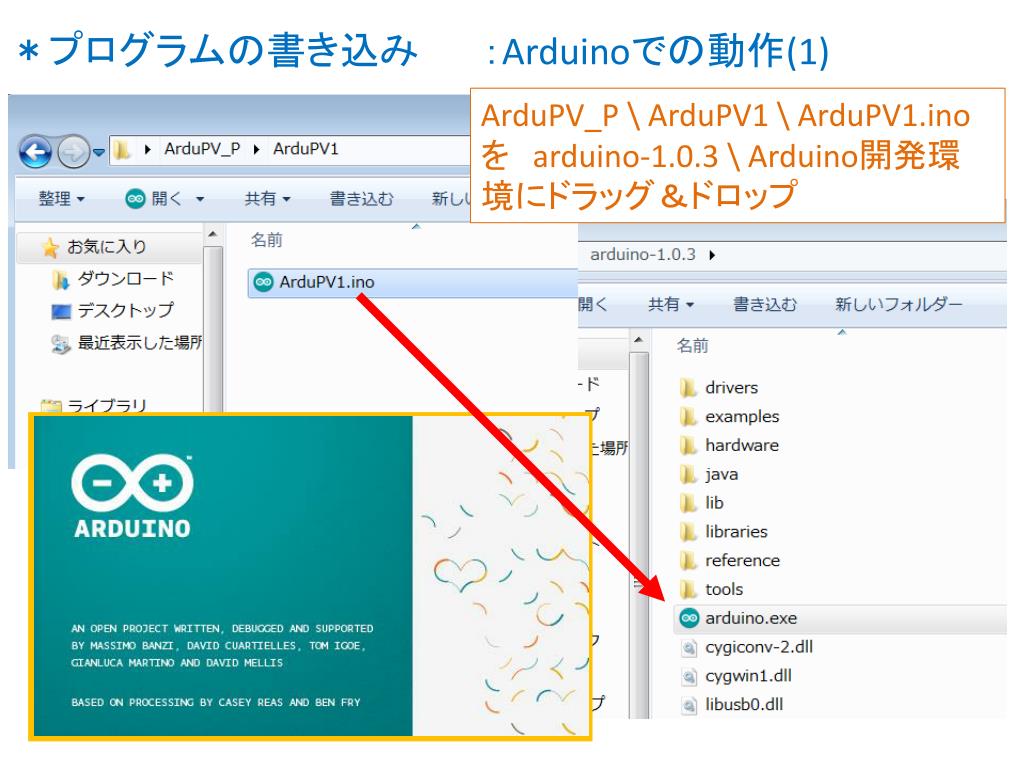Click 書き込む in ArduPV1 window toolbar

[x=361, y=199]
